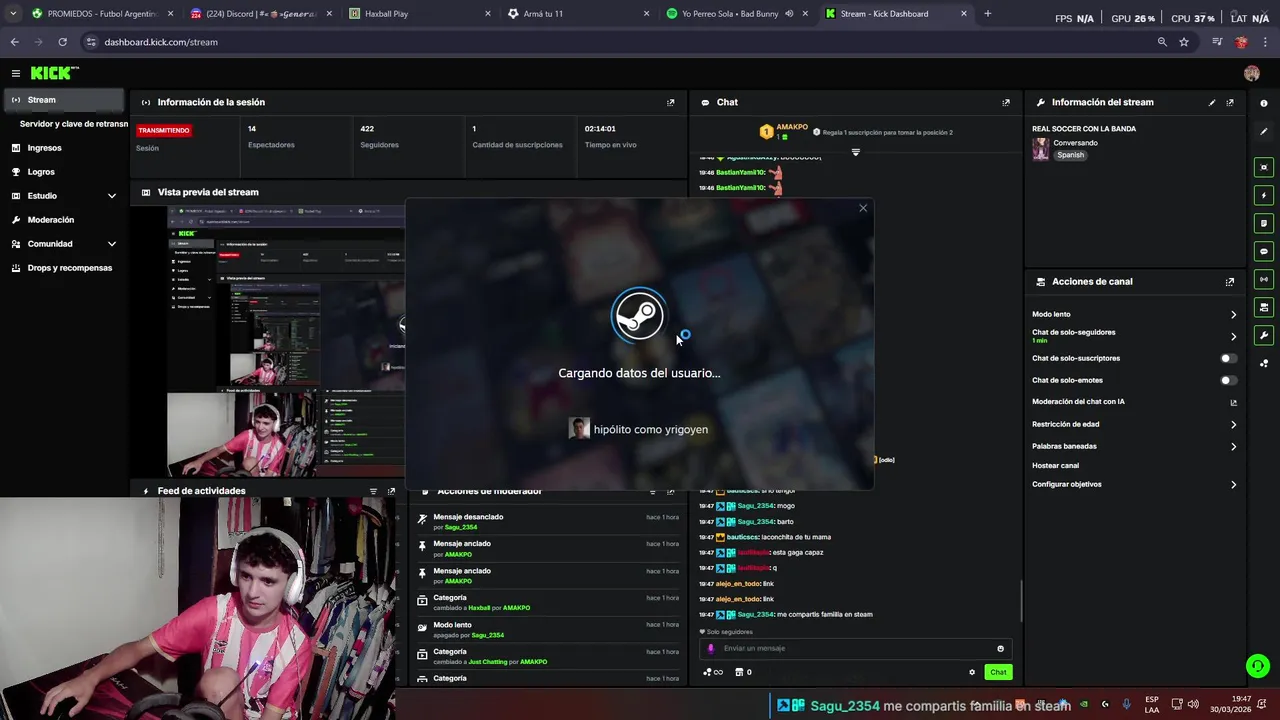1280x720 pixels.
Task: Expand Modo lento options
Action: [x=1233, y=314]
